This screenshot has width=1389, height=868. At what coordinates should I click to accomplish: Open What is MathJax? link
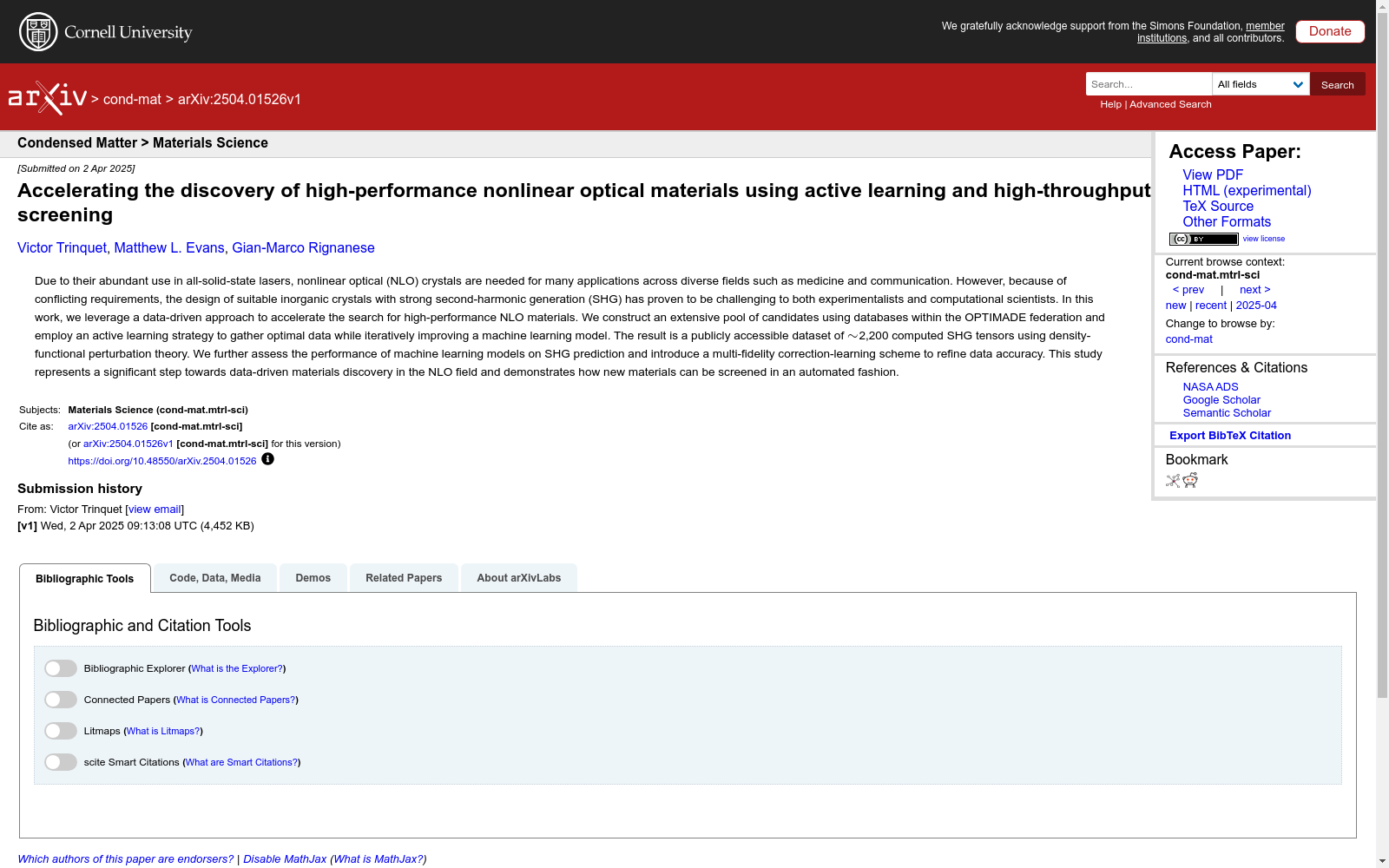pyautogui.click(x=379, y=859)
